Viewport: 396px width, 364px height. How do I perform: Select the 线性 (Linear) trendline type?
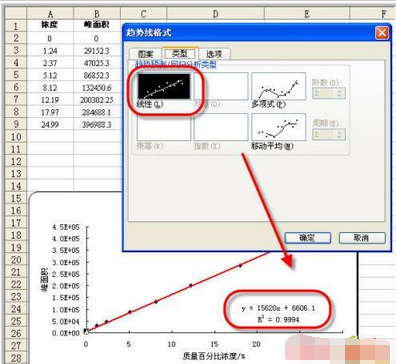coord(164,86)
